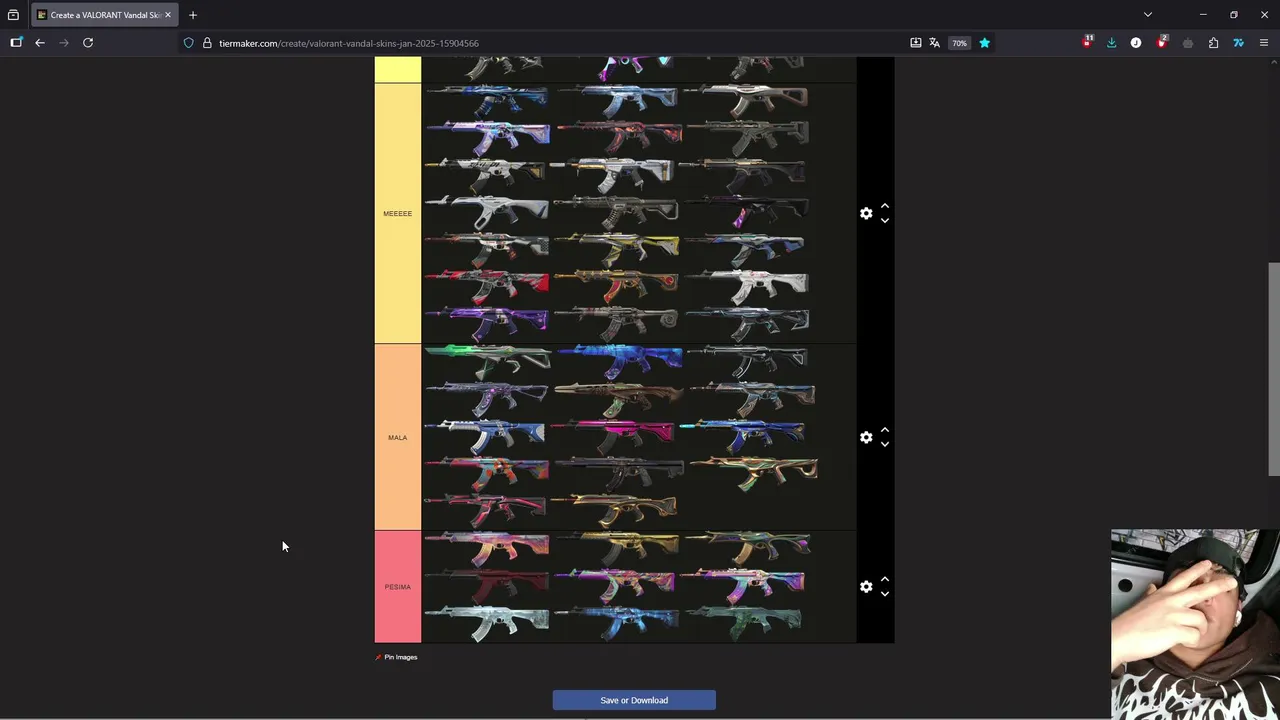
Task: Move the MALA tier down
Action: coord(884,444)
